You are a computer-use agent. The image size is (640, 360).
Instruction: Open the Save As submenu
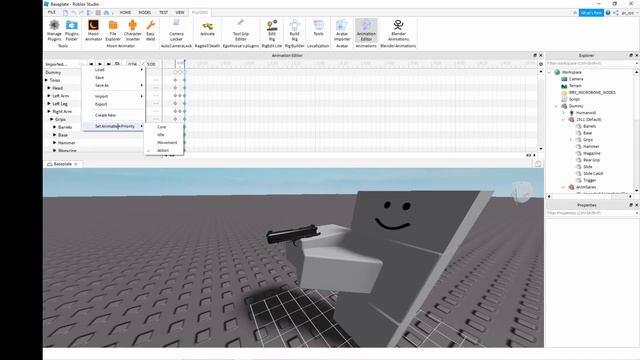[x=114, y=85]
